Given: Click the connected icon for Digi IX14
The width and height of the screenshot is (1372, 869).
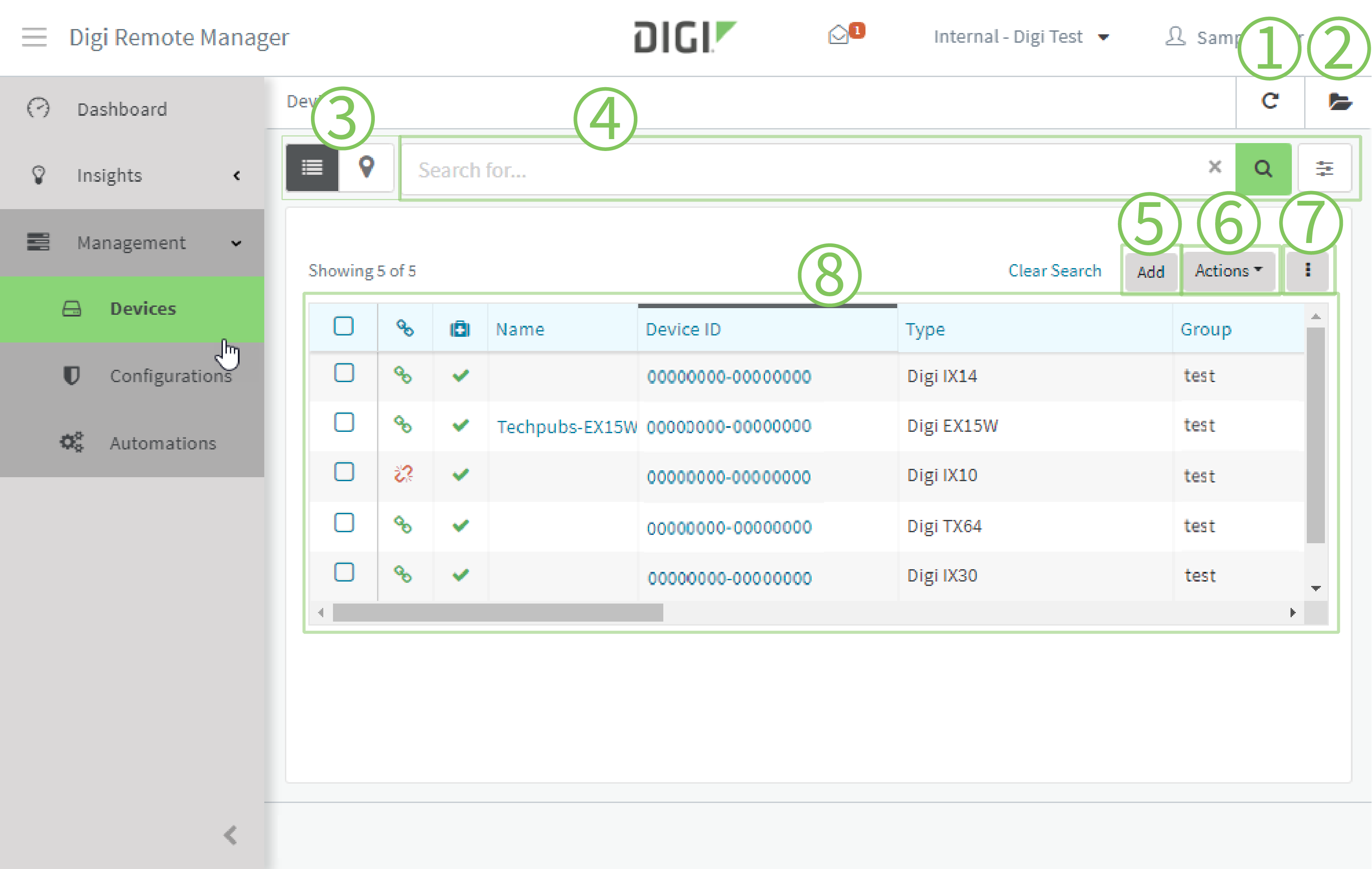Looking at the screenshot, I should [x=403, y=375].
